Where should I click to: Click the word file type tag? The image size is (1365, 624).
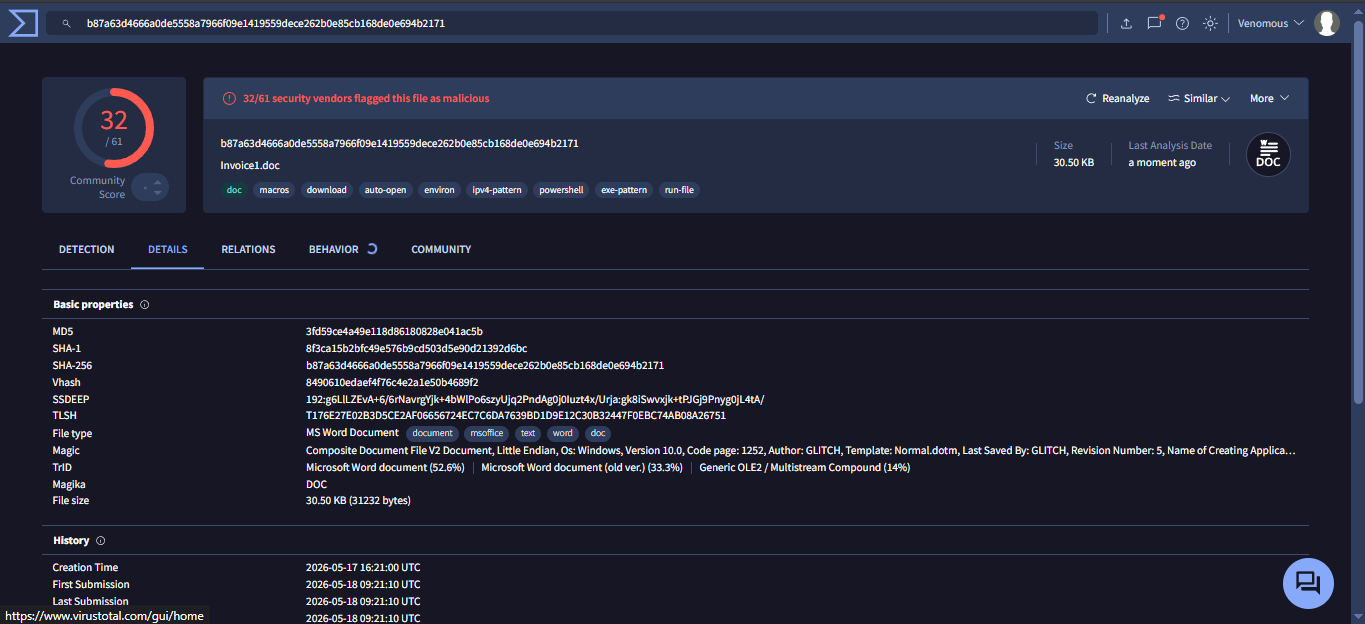563,433
